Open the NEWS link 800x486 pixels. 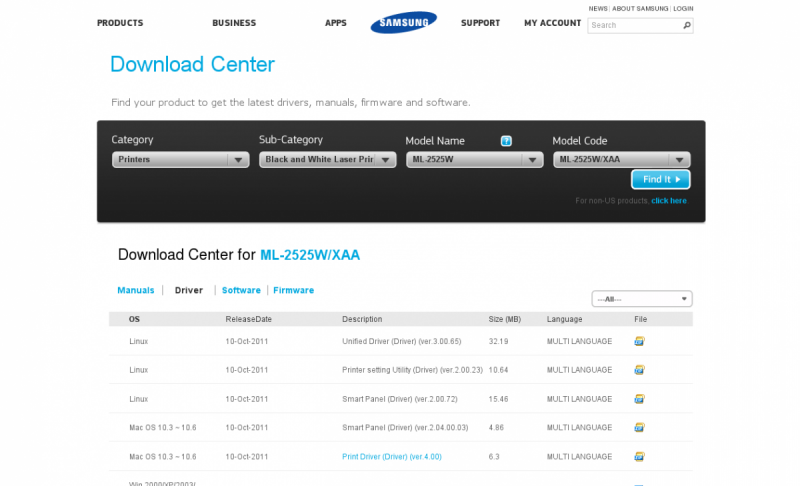(x=598, y=9)
